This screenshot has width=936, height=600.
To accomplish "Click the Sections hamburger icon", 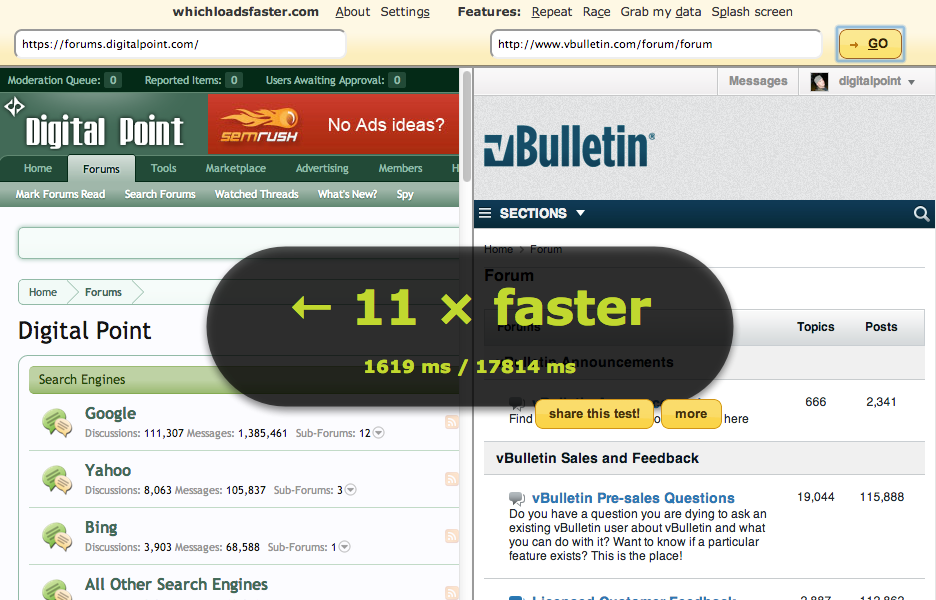I will (x=485, y=213).
